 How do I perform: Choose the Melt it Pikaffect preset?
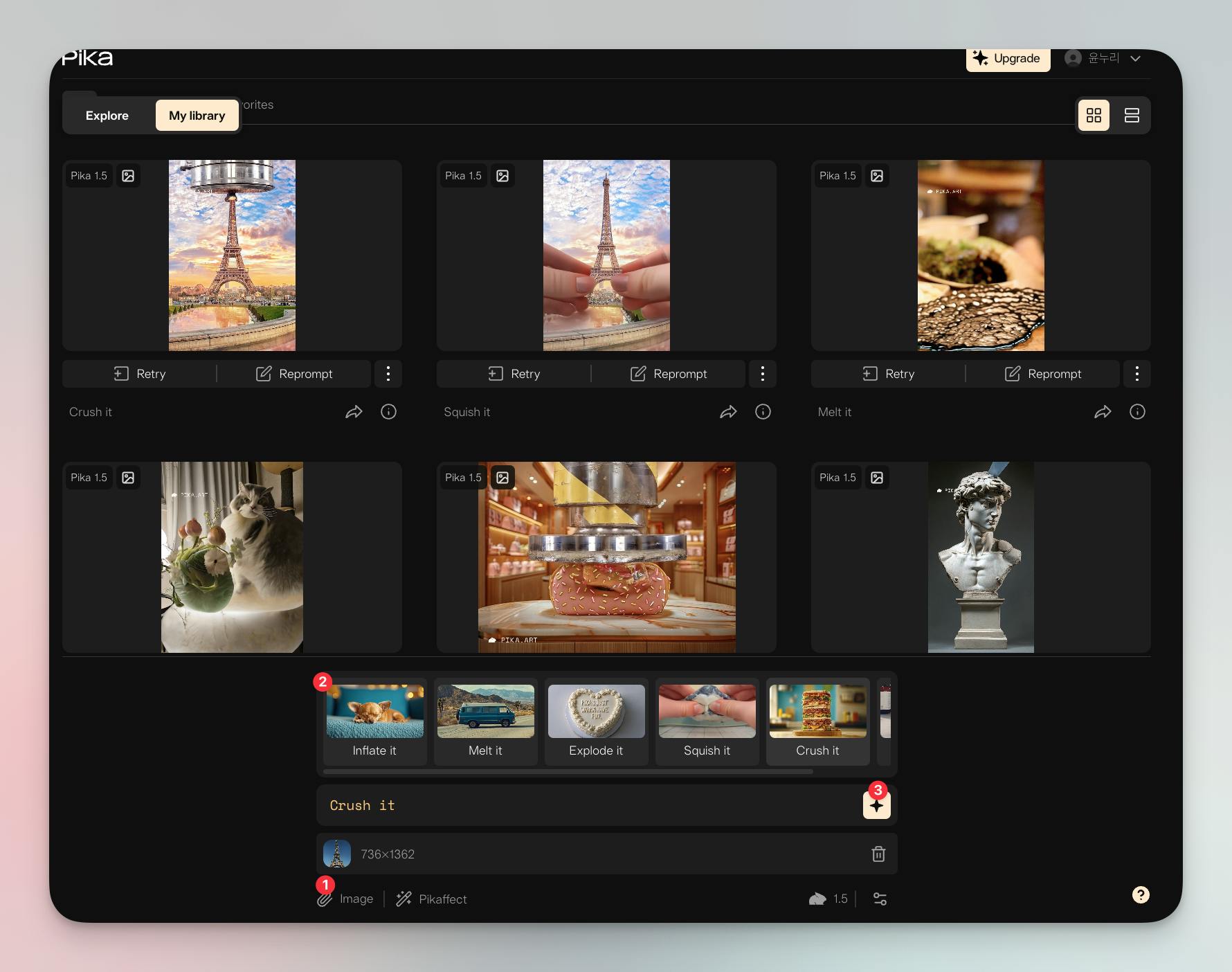486,722
